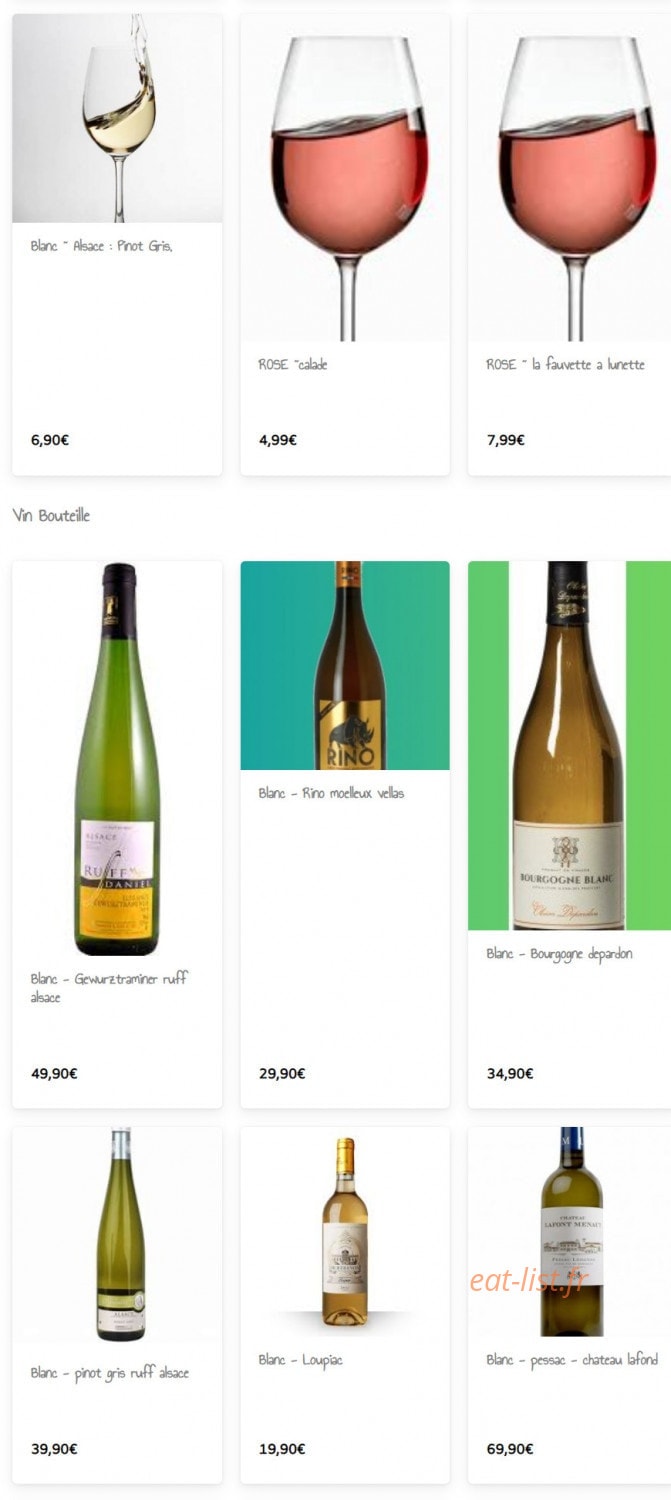Open the Loupiac bottle picture

point(345,1232)
